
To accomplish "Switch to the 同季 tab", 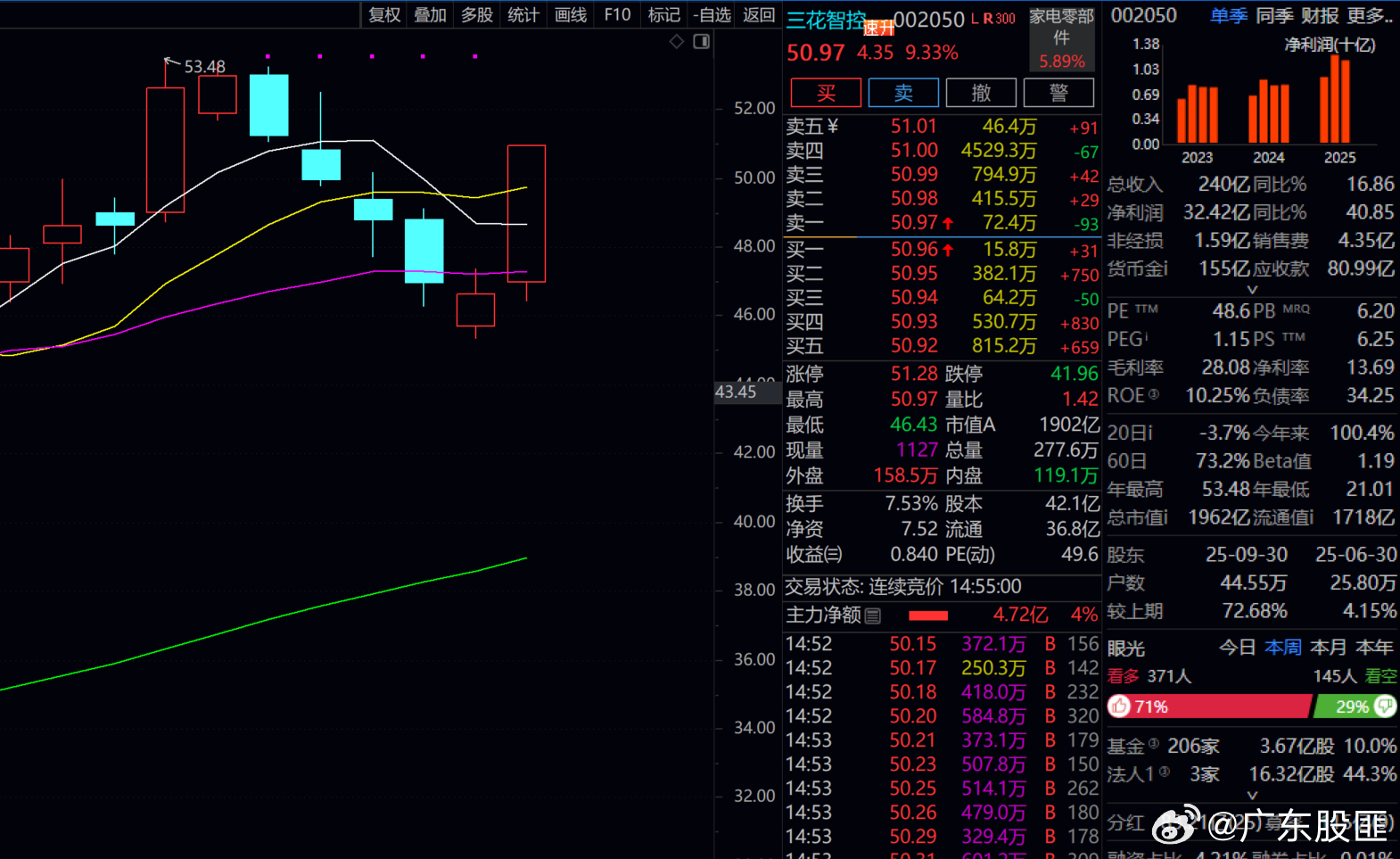I will [1274, 15].
